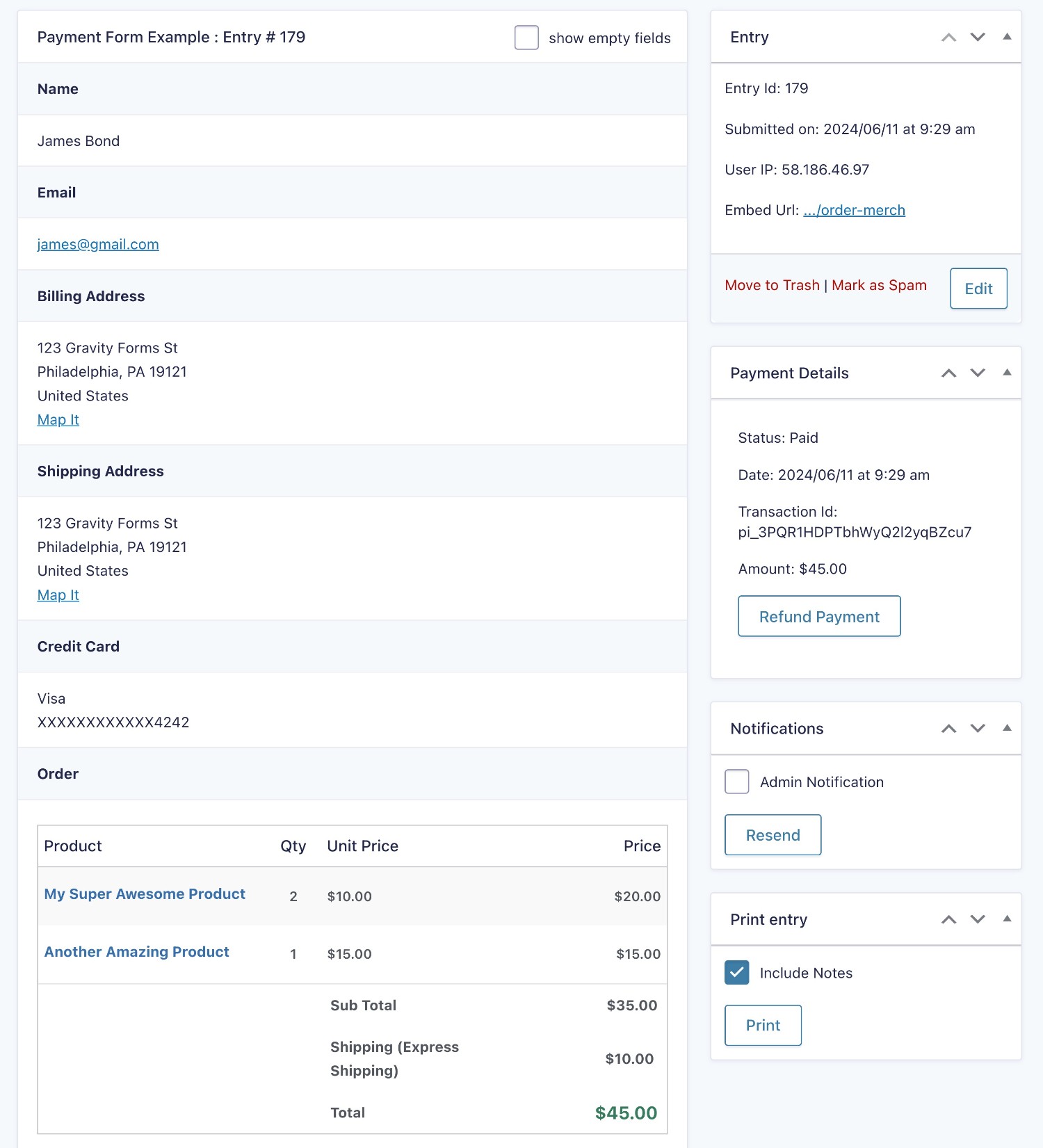Check the Admin Notification box
Screen dimensions: 1043x1148
click(737, 782)
